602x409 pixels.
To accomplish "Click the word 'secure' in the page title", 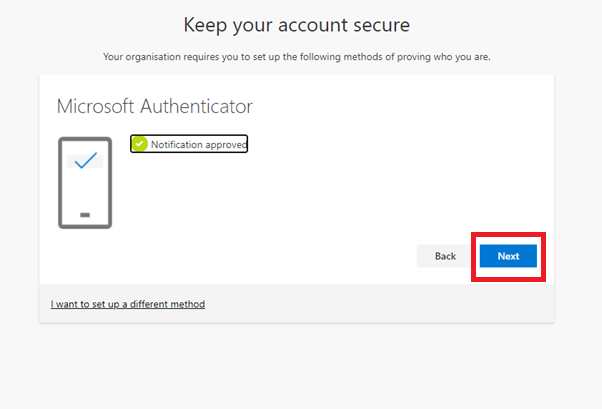I will (381, 25).
